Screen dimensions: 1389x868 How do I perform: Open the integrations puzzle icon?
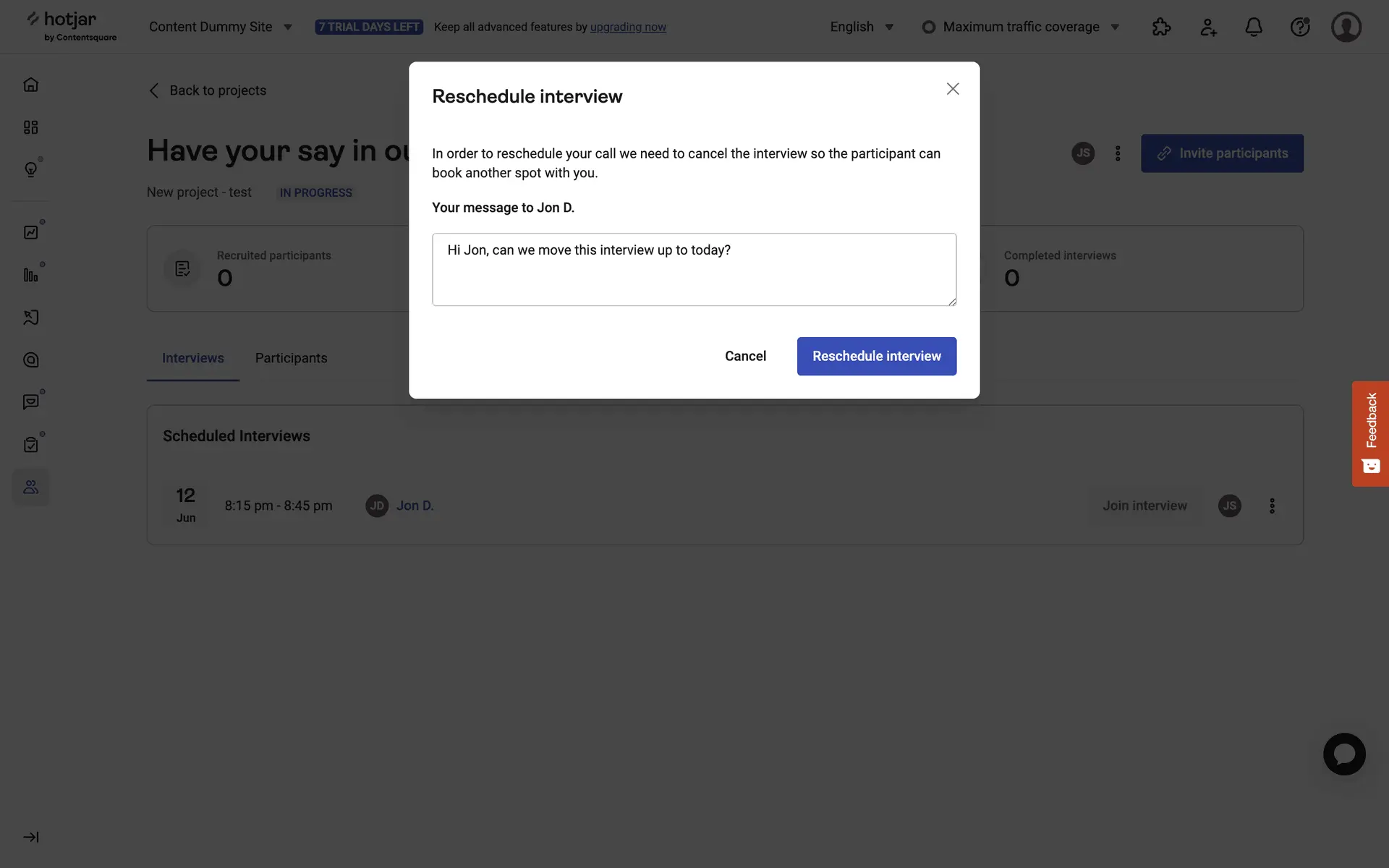[1161, 27]
